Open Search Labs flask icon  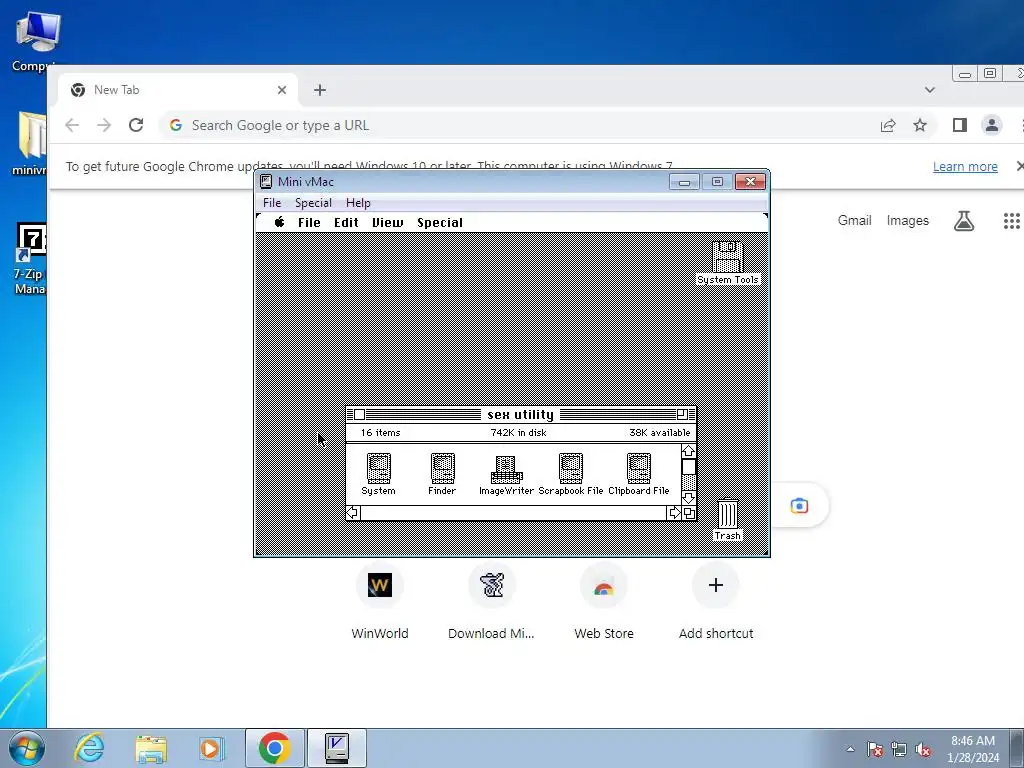964,221
